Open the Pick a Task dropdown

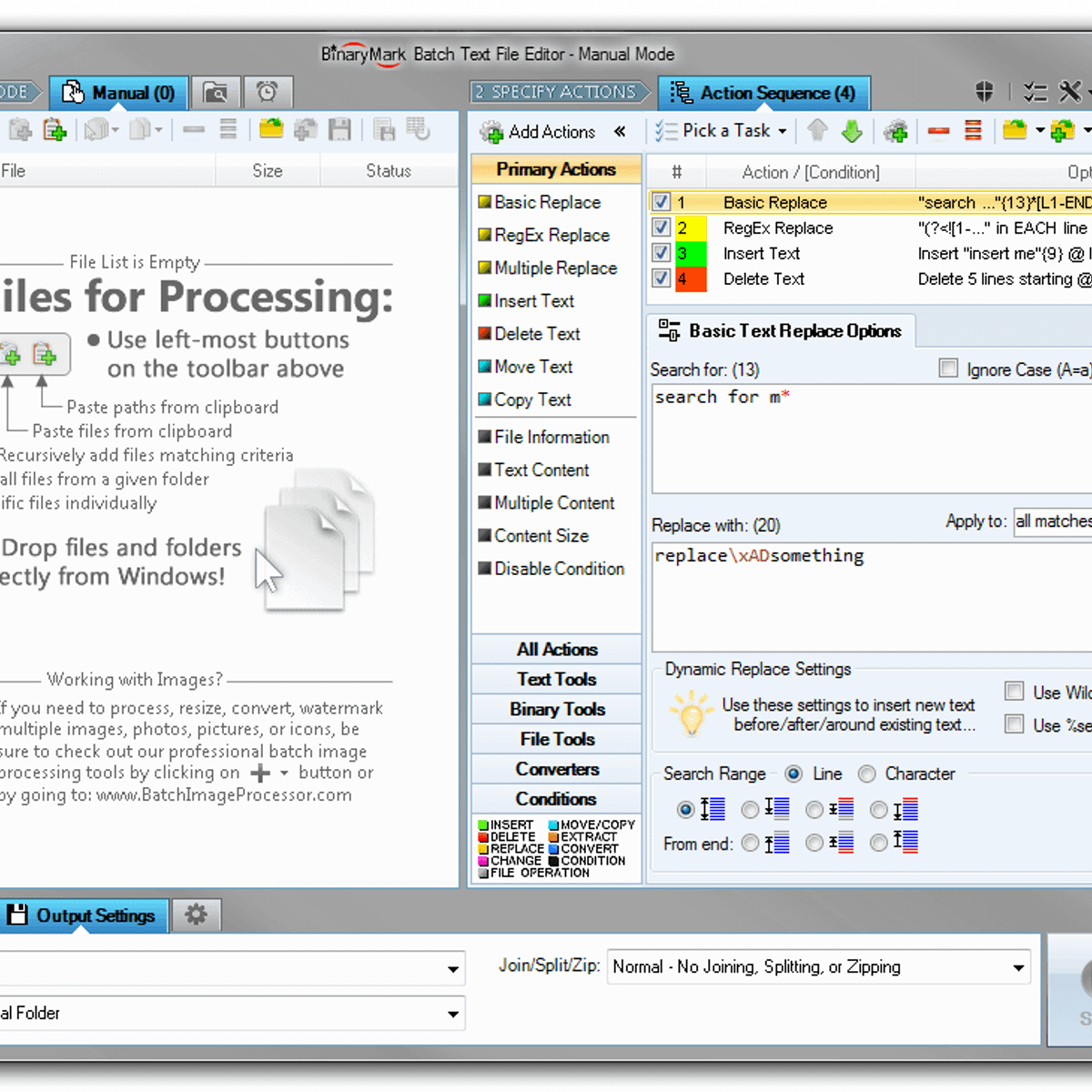click(721, 131)
